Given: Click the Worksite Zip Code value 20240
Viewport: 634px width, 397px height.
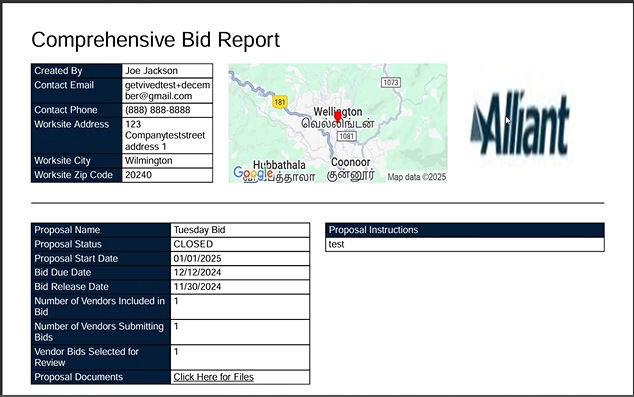Looking at the screenshot, I should click(138, 175).
